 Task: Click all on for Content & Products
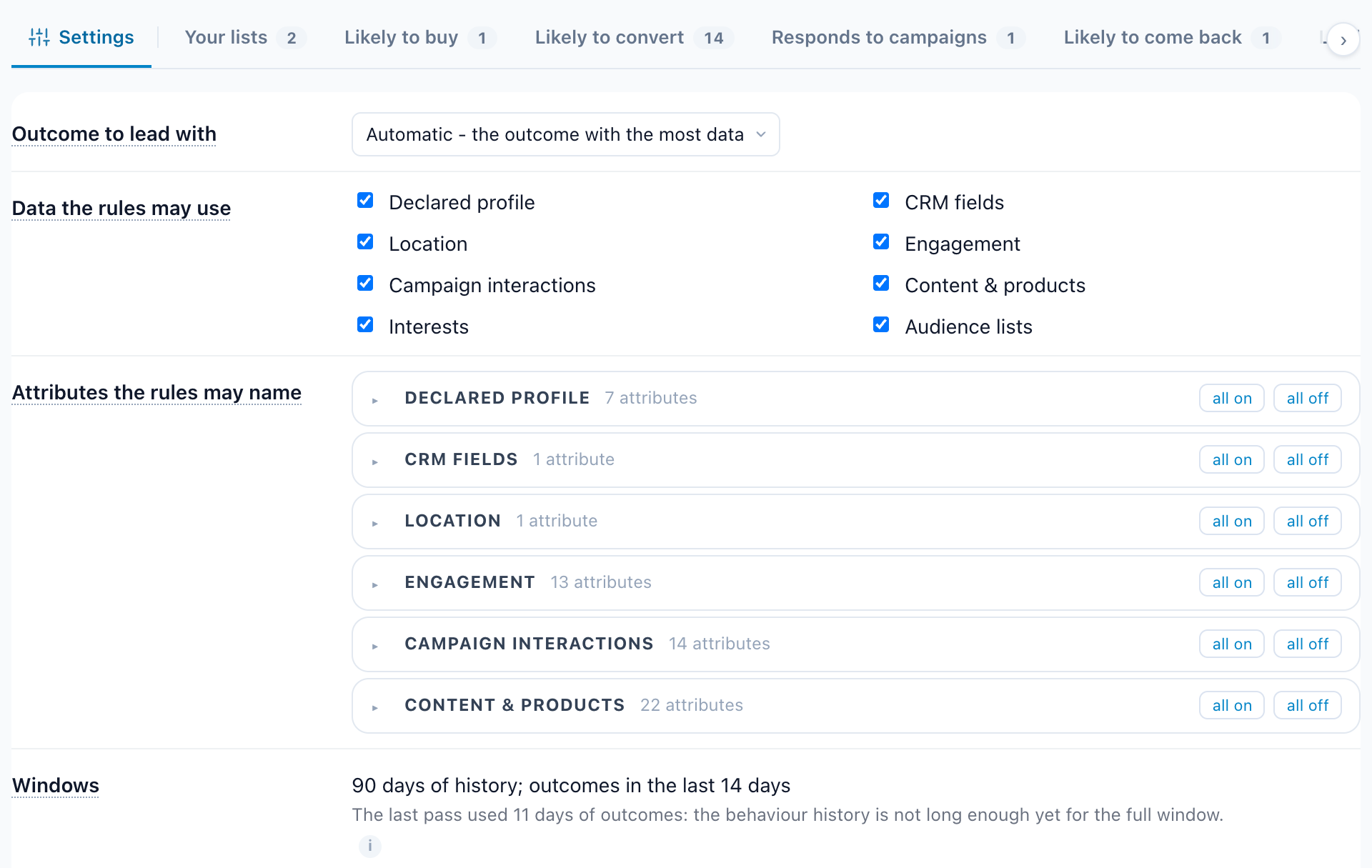click(1232, 705)
